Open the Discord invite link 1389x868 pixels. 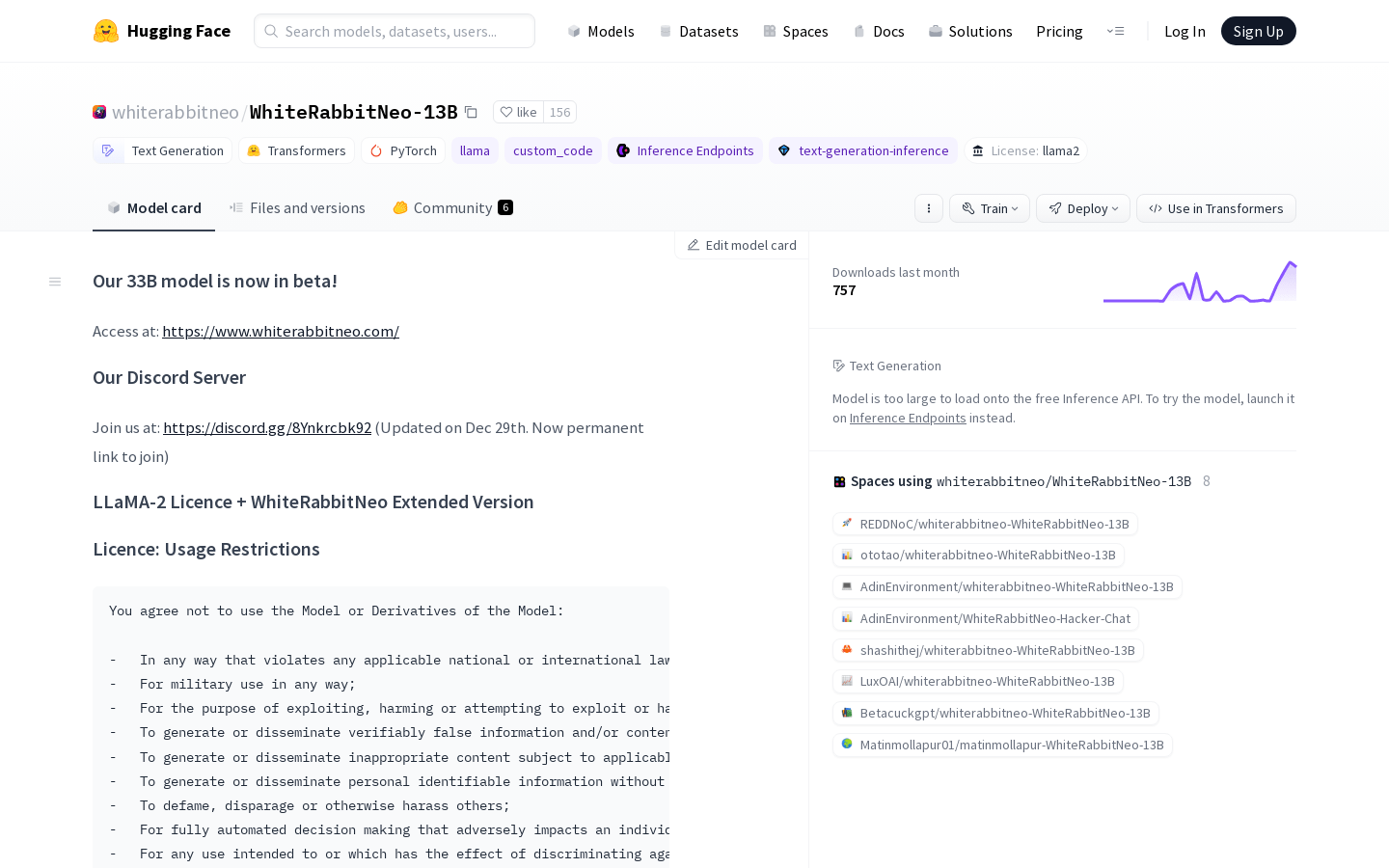(x=267, y=427)
